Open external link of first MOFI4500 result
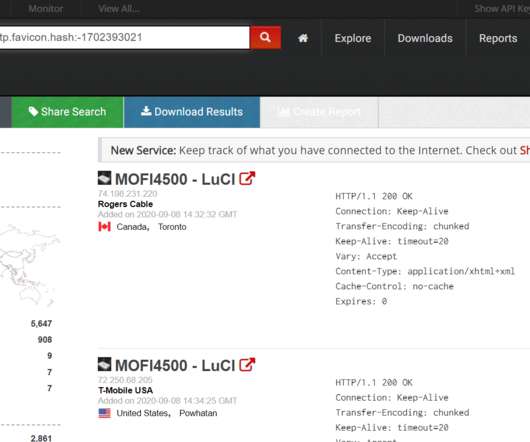The height and width of the screenshot is (442, 530). (247, 178)
